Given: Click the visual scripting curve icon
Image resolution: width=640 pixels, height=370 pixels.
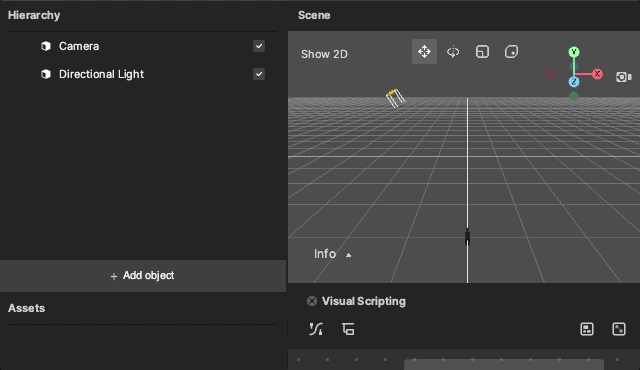Looking at the screenshot, I should tap(316, 329).
